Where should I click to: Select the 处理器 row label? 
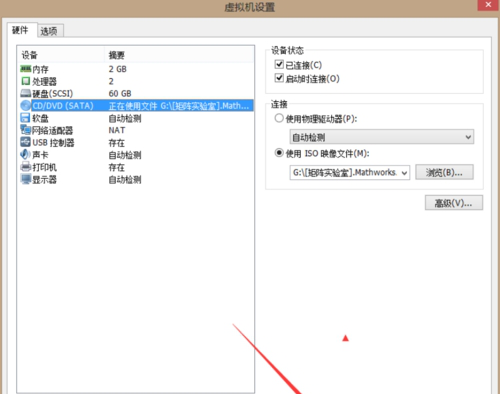click(x=44, y=81)
